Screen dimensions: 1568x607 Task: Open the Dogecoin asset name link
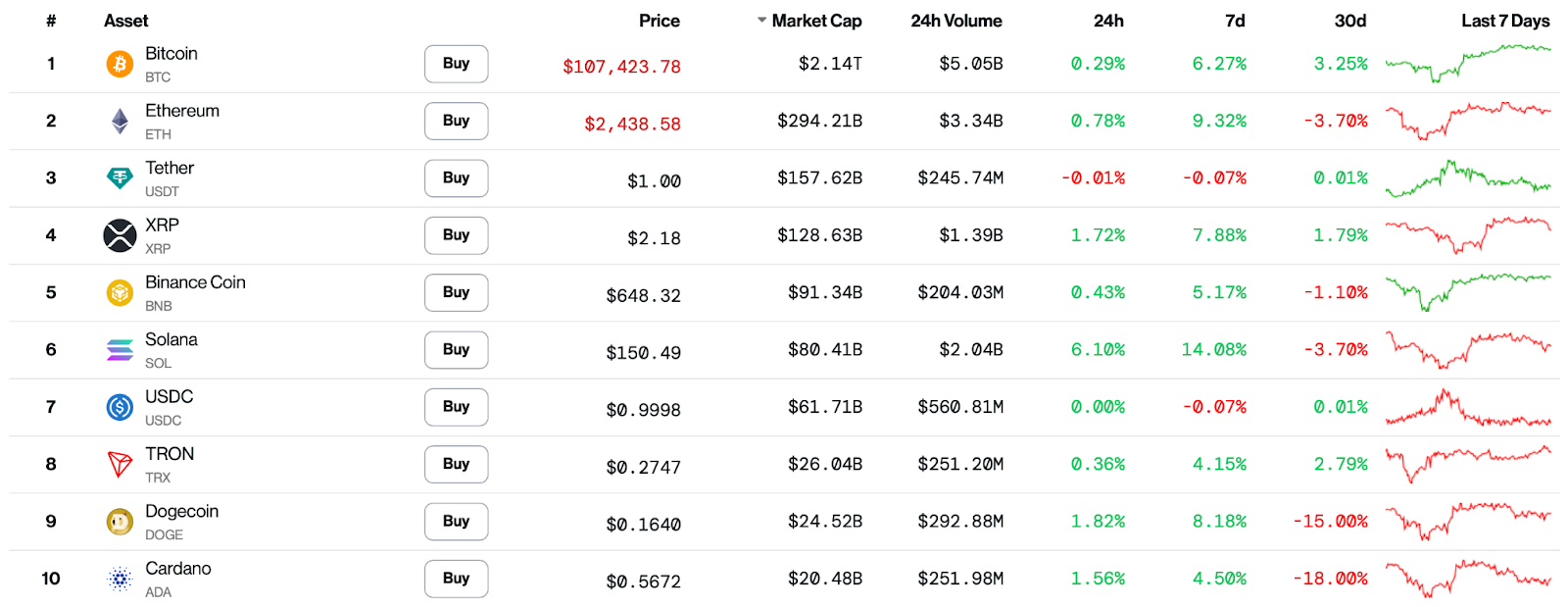click(181, 511)
